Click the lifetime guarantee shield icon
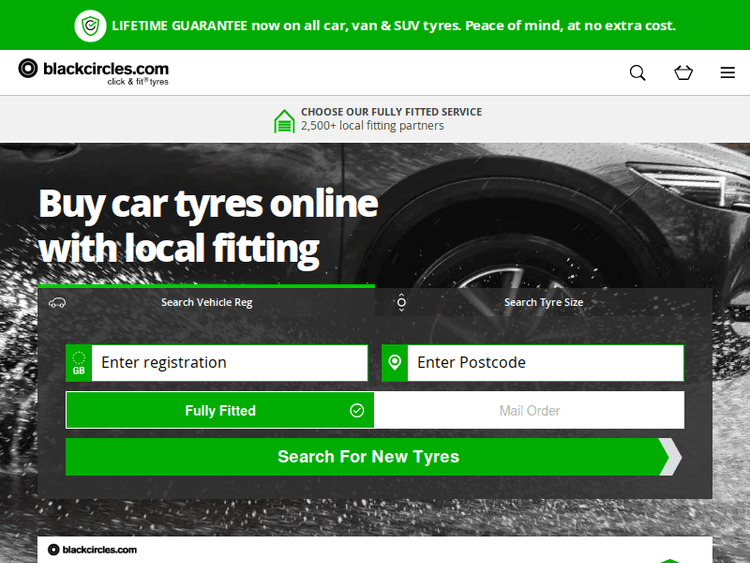The image size is (750, 563). pyautogui.click(x=90, y=25)
